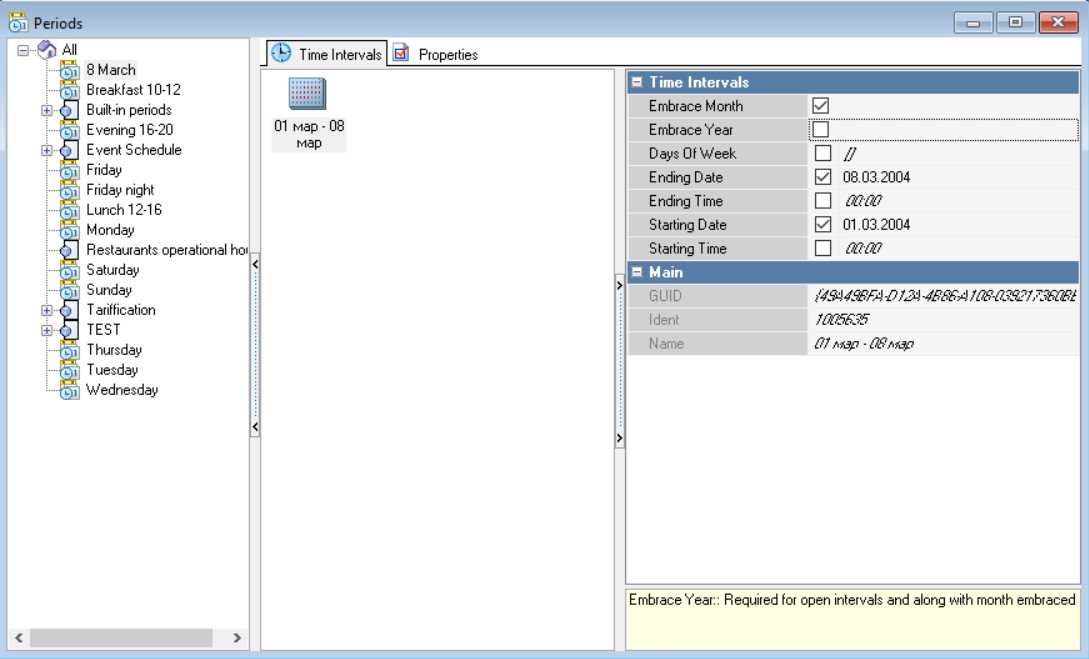Switch to the Properties tab
This screenshot has width=1089, height=659.
436,55
